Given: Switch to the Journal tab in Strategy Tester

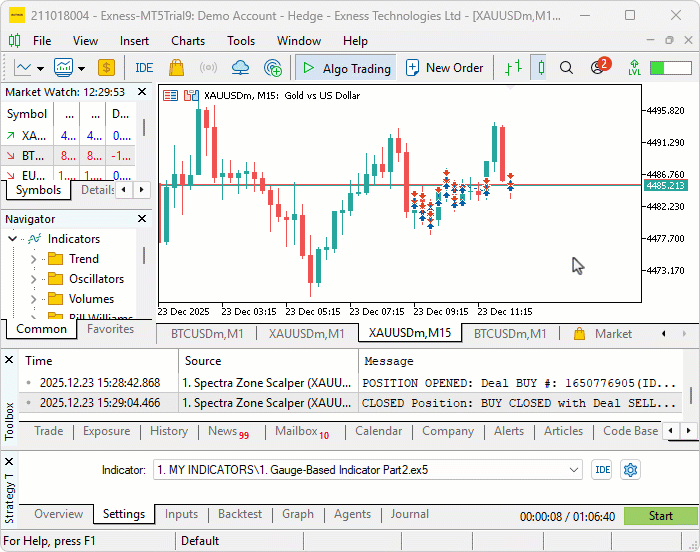Looking at the screenshot, I should (x=409, y=514).
